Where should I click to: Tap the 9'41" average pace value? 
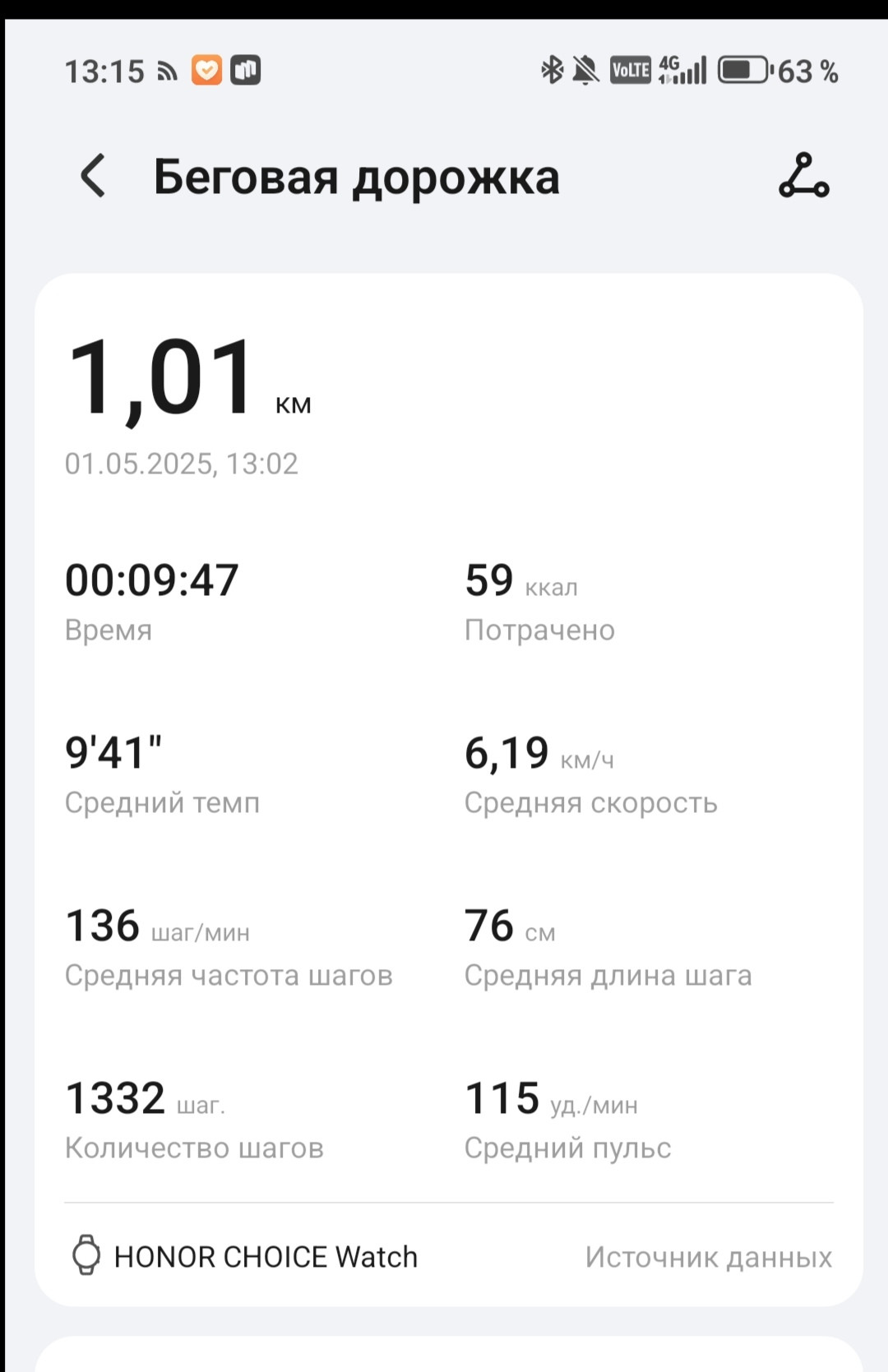pos(113,752)
